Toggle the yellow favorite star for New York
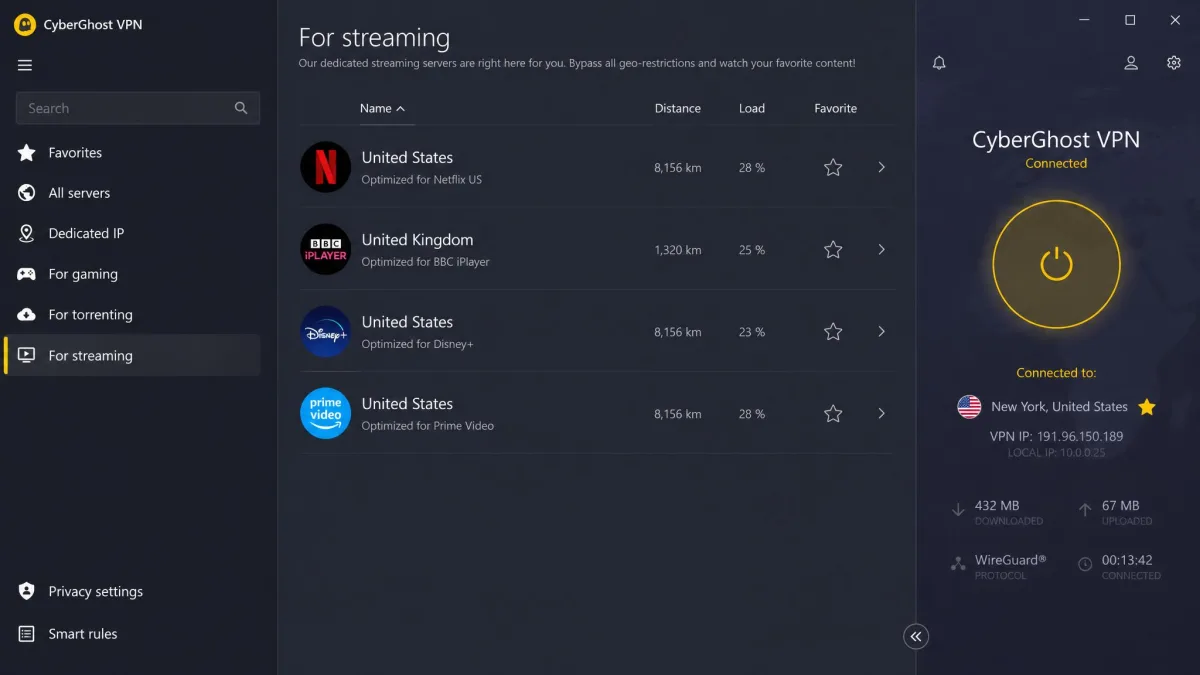1200x675 pixels. click(x=1147, y=407)
